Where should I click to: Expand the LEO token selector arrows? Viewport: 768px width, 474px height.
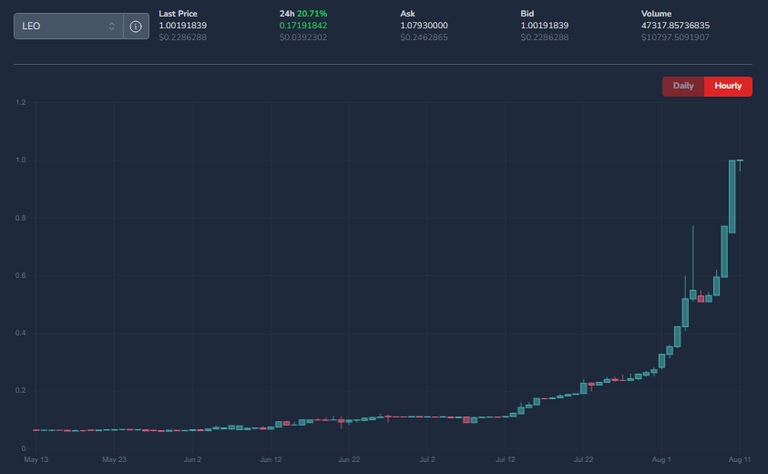click(112, 26)
